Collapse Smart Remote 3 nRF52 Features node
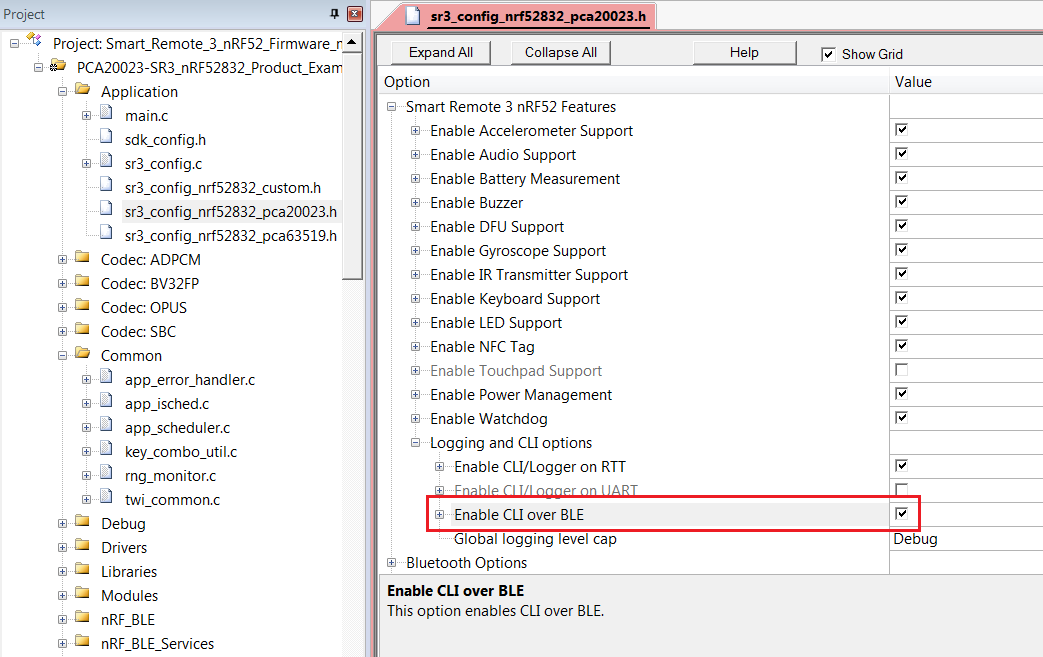Viewport: 1043px width, 657px height. coord(391,107)
